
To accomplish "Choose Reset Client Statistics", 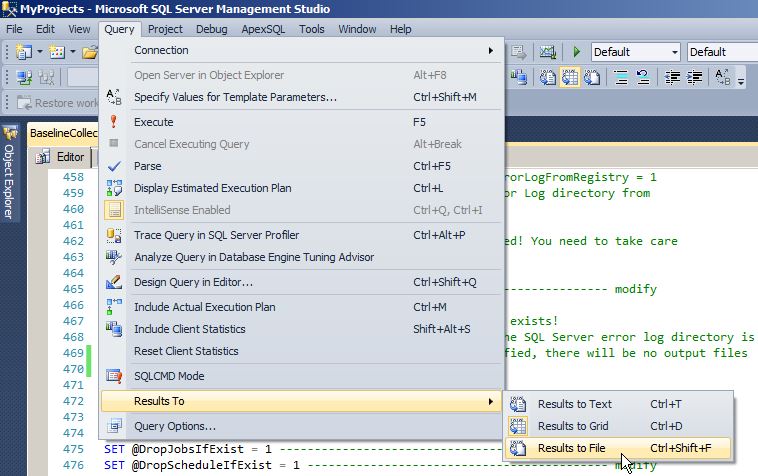I will coord(302,351).
